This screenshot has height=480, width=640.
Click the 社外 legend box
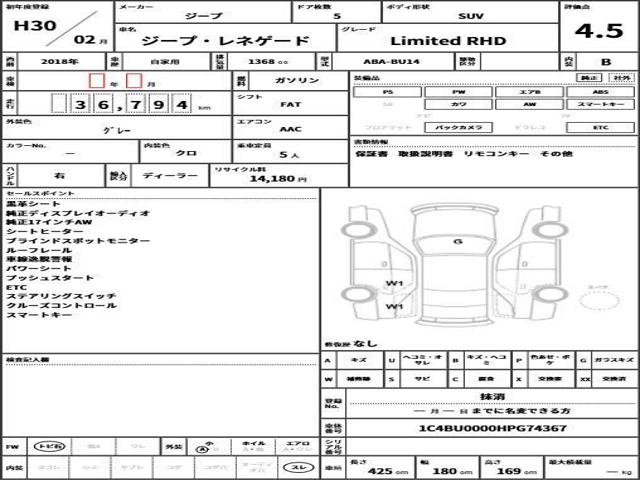click(621, 78)
